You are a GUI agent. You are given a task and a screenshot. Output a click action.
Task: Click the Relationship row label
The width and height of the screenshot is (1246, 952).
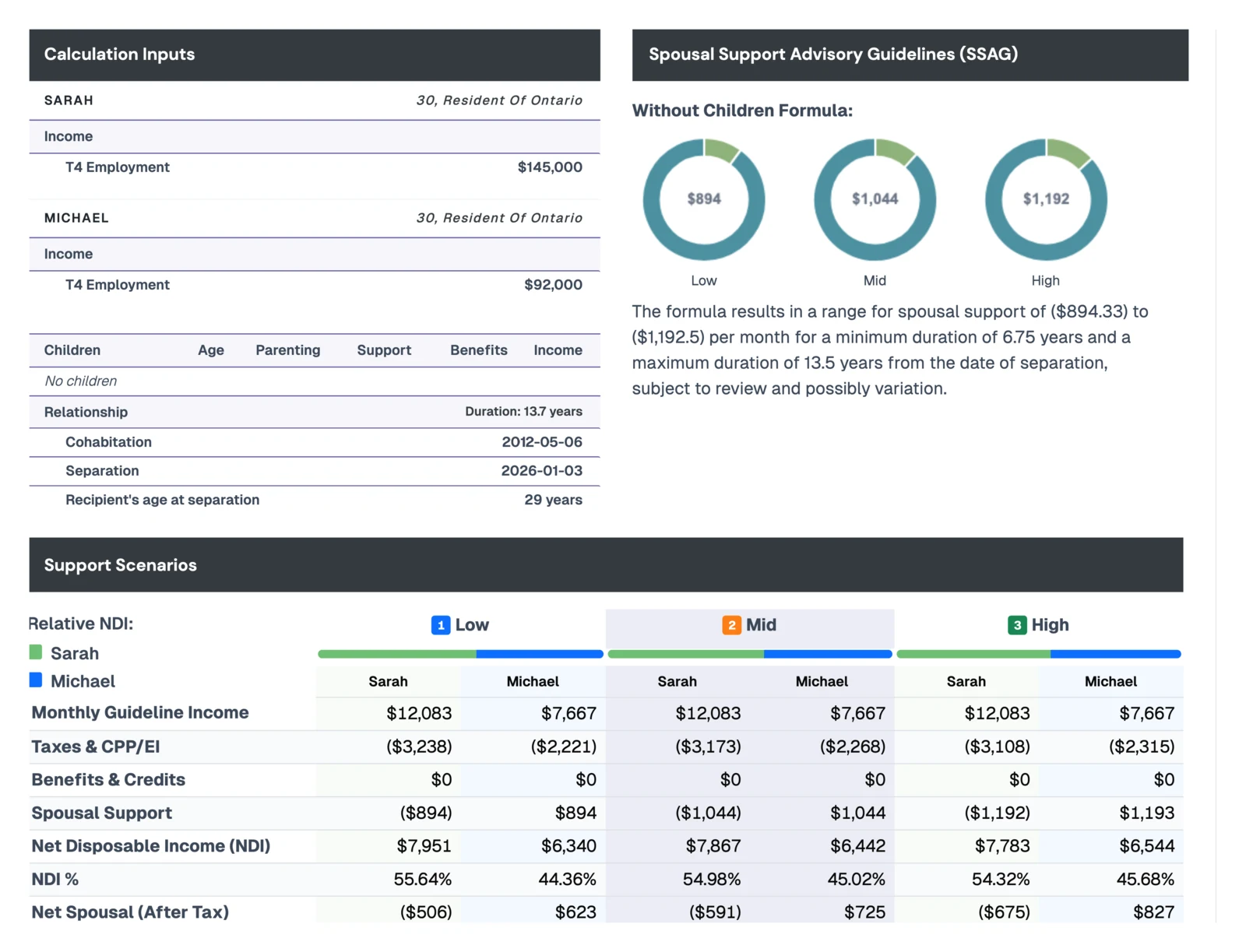pyautogui.click(x=86, y=412)
